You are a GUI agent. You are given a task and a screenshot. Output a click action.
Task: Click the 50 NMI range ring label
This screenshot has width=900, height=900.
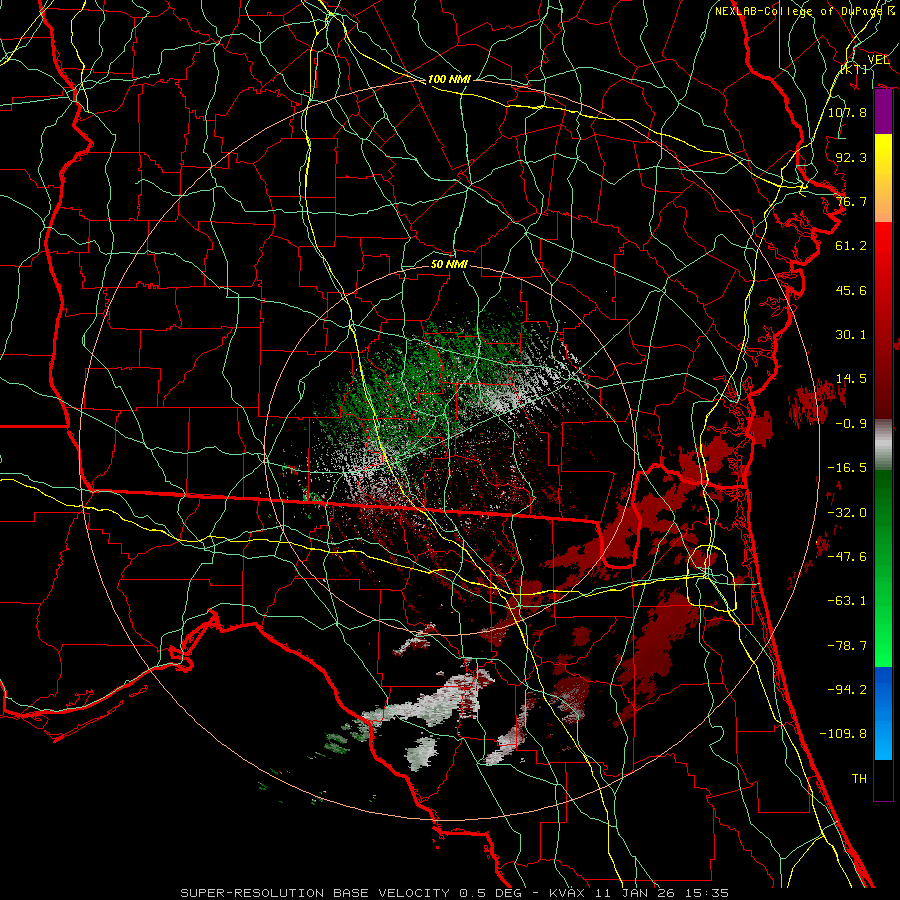449,264
